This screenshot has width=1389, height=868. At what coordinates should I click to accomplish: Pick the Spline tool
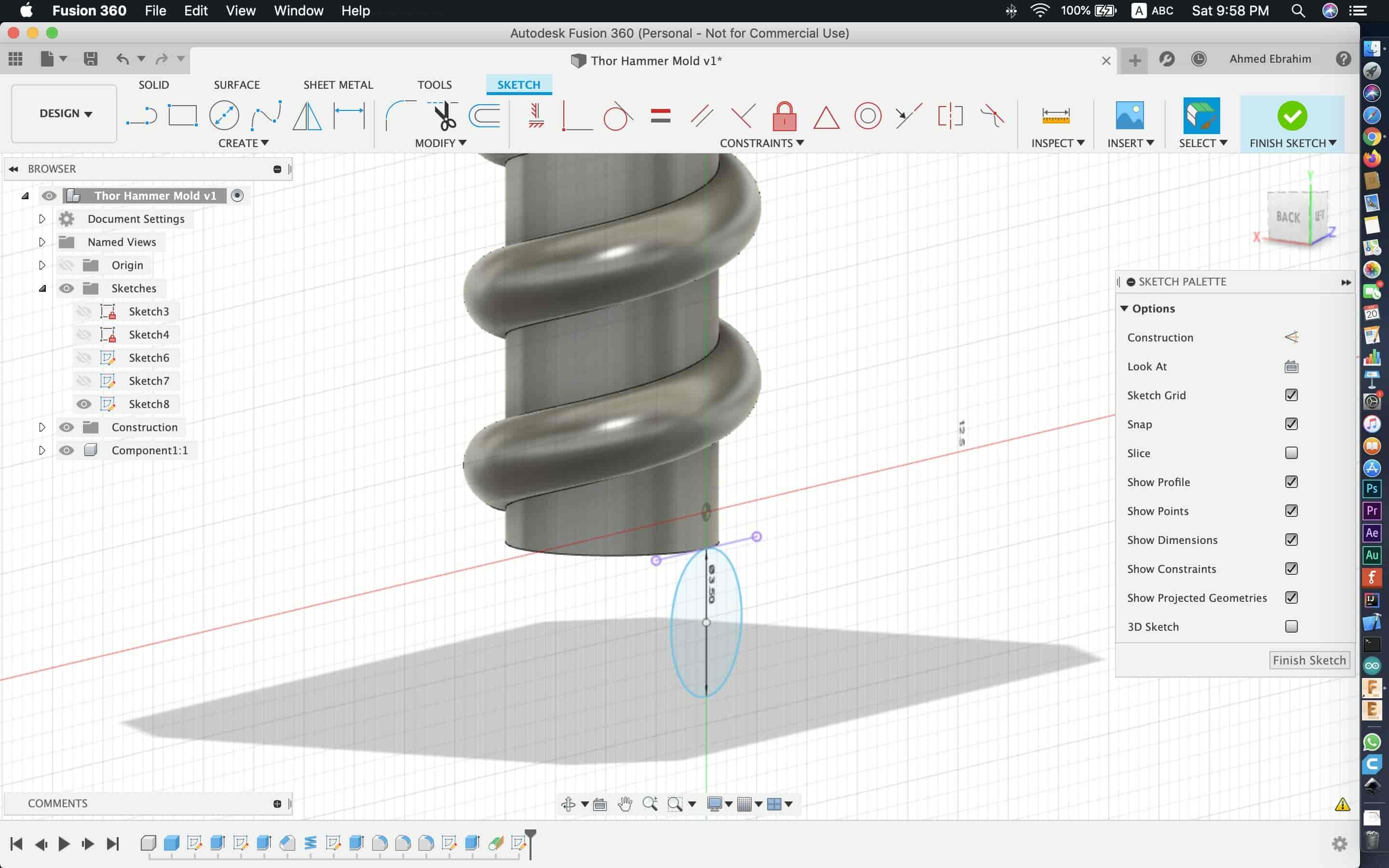pyautogui.click(x=266, y=115)
